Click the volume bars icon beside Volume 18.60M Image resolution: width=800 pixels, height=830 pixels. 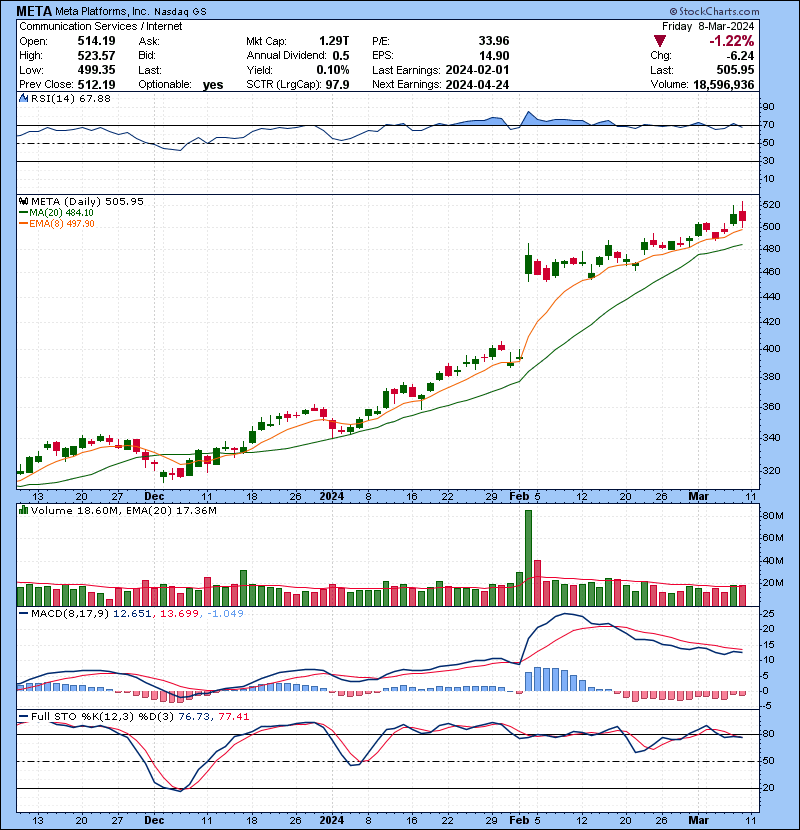[23, 510]
